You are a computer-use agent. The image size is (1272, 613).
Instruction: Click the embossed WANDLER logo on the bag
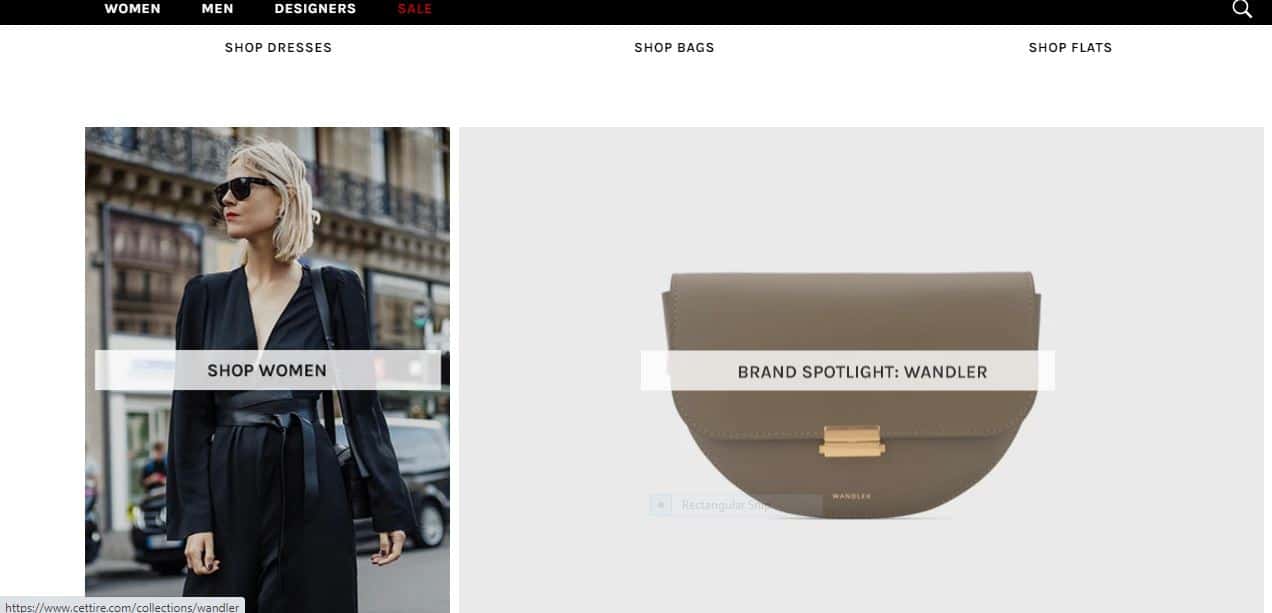(x=851, y=496)
